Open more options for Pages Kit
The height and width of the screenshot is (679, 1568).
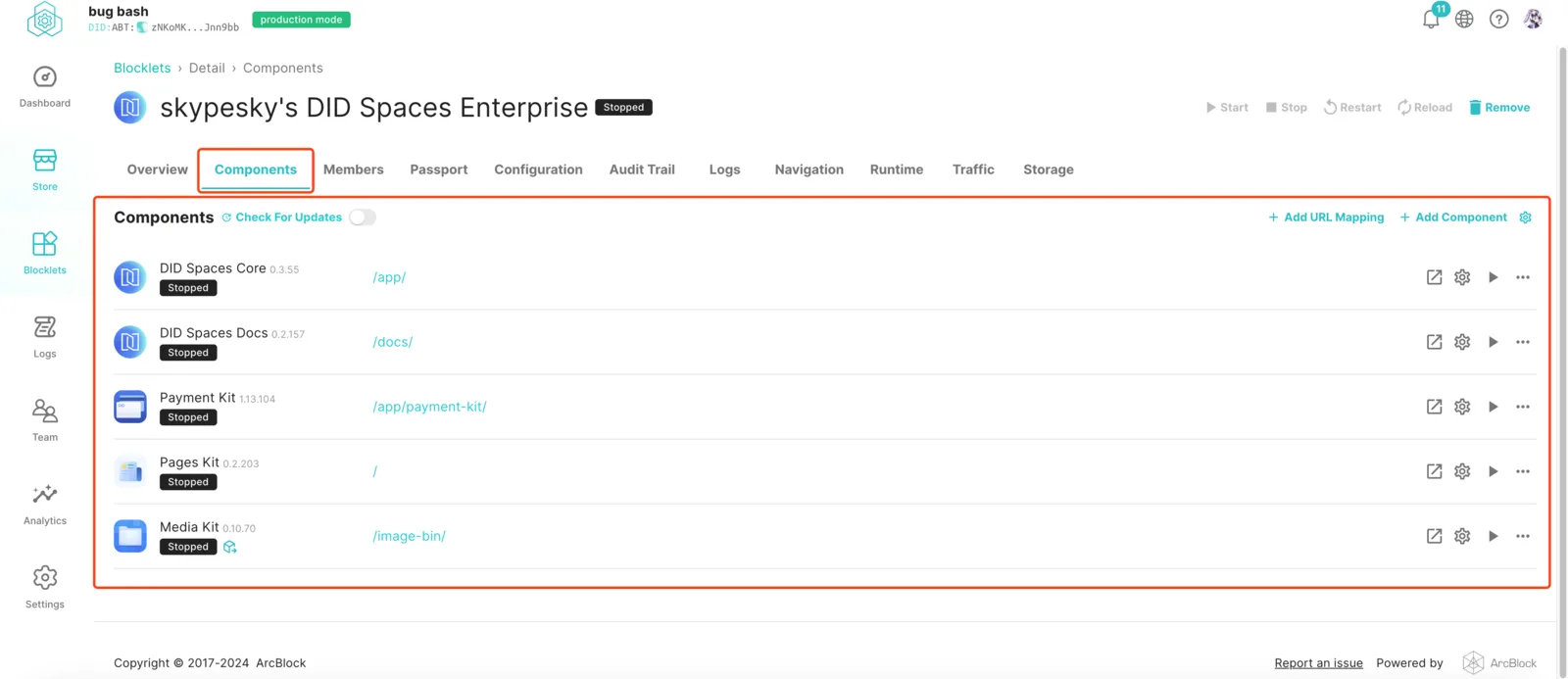pos(1522,471)
